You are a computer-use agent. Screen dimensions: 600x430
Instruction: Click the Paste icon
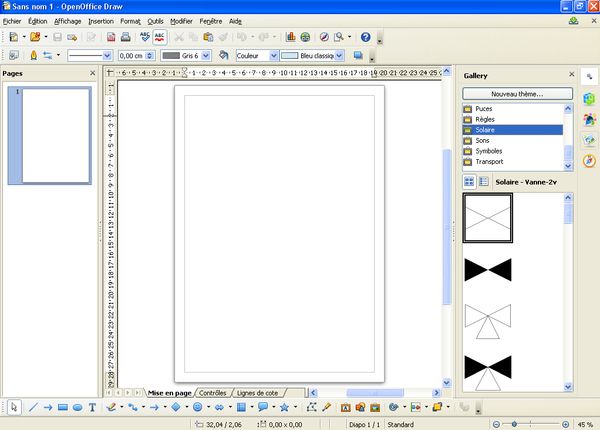(x=208, y=37)
